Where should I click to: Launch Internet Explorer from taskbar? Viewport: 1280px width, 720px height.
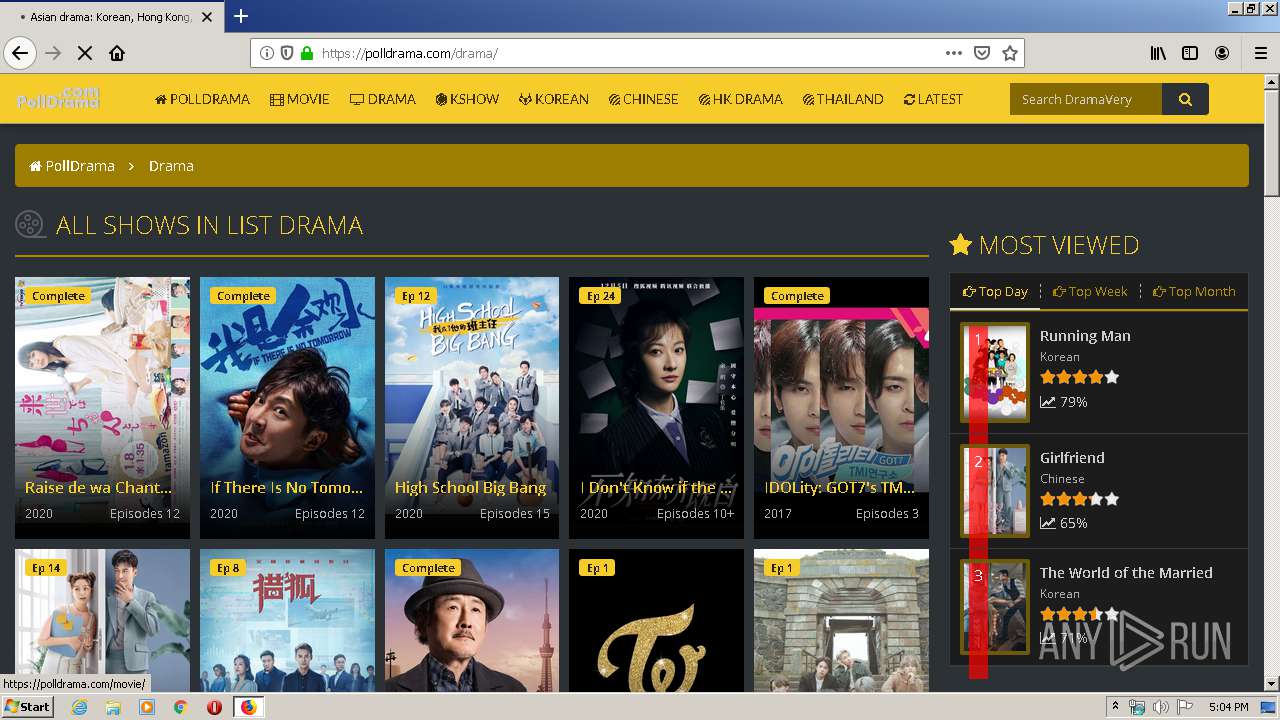[x=79, y=707]
